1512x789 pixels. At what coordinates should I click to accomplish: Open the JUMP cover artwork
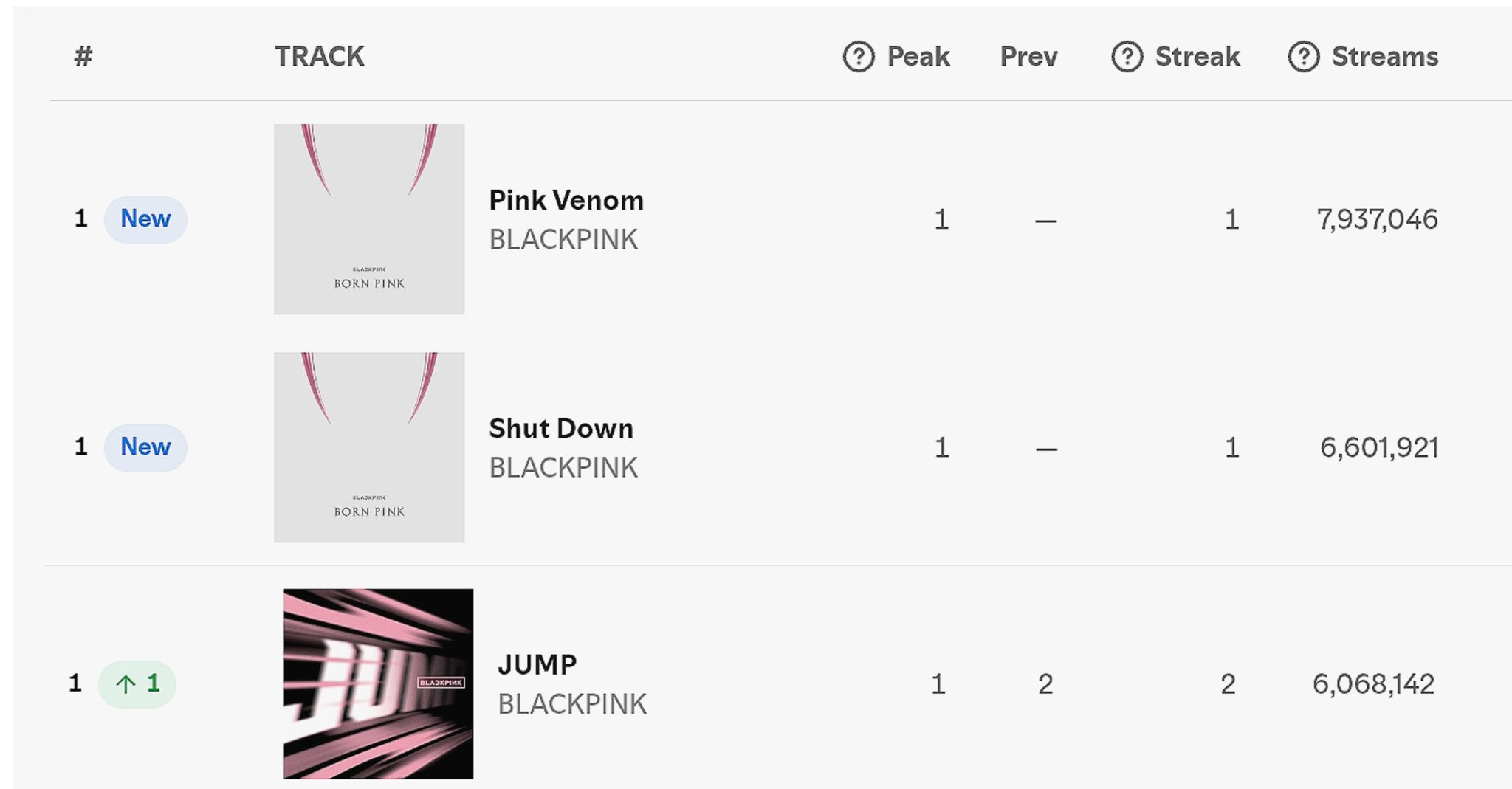tap(378, 683)
